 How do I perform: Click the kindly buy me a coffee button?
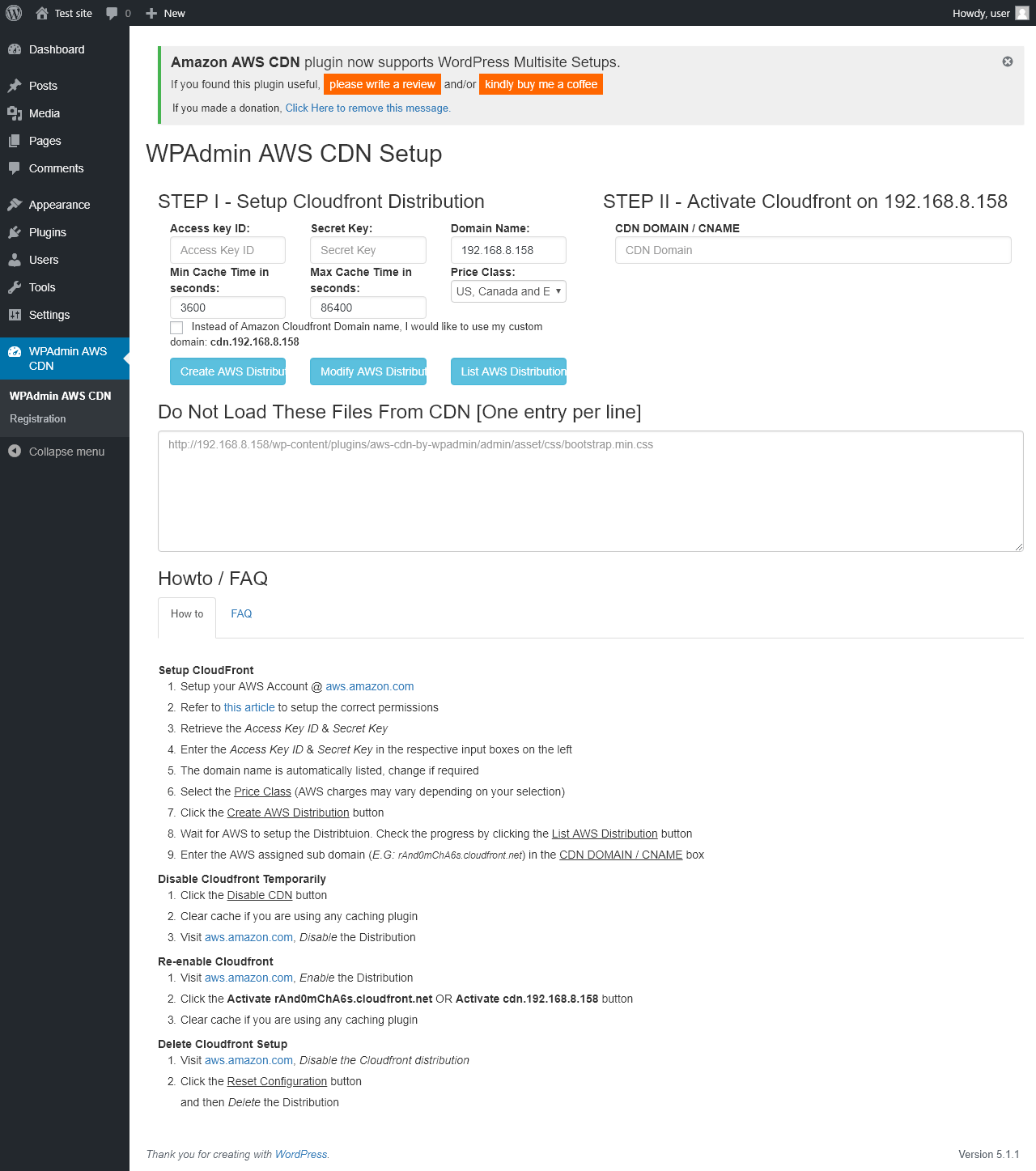coord(541,84)
